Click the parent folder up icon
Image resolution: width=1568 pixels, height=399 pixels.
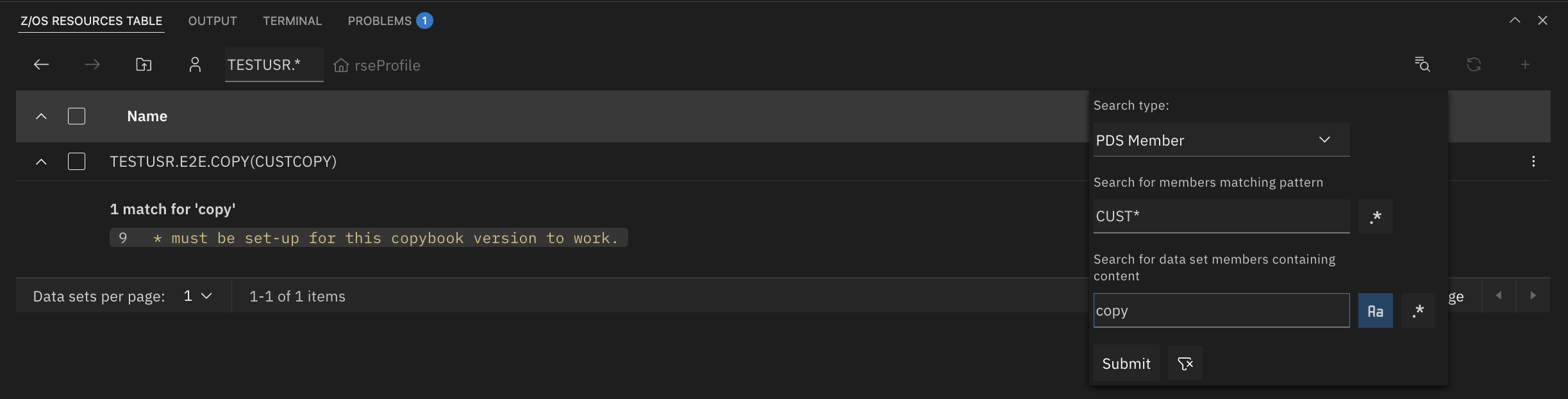point(144,65)
